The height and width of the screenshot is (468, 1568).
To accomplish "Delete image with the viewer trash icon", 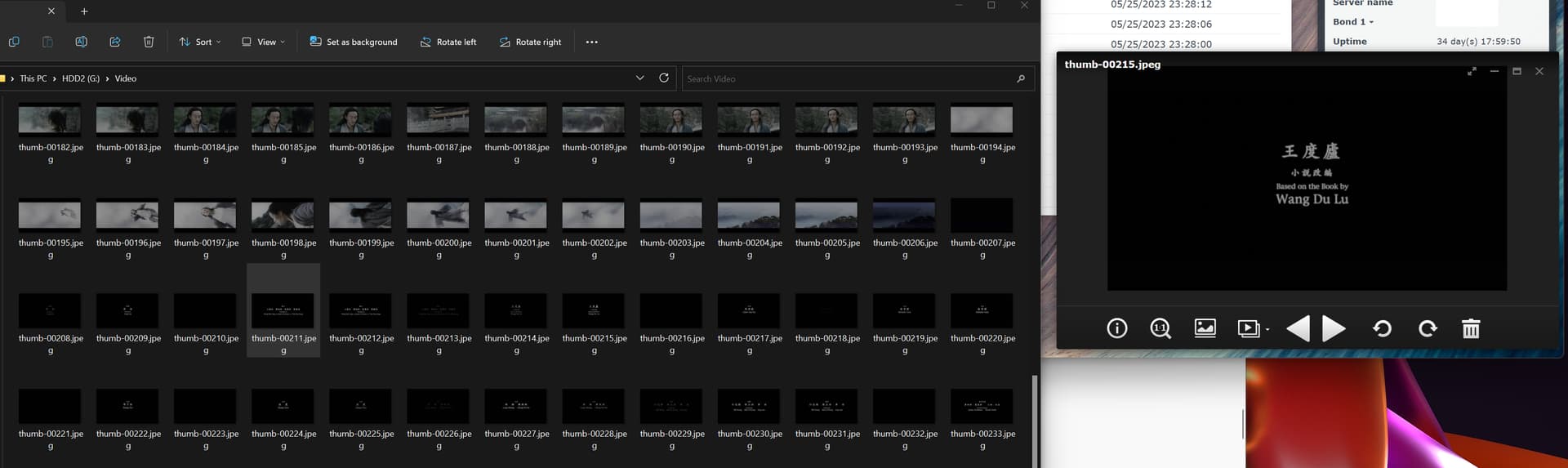I will coord(1470,328).
